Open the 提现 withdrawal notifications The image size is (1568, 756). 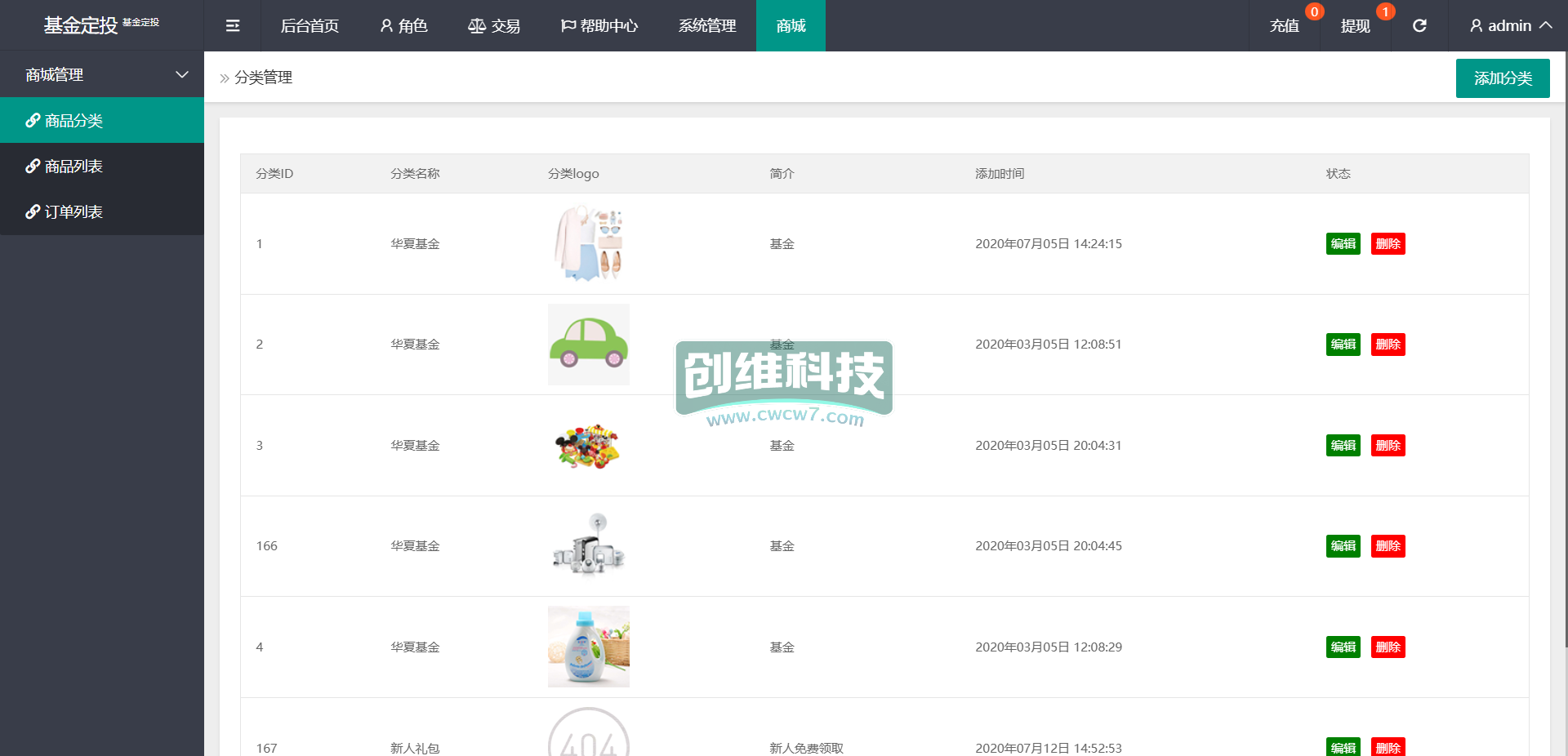point(1355,26)
